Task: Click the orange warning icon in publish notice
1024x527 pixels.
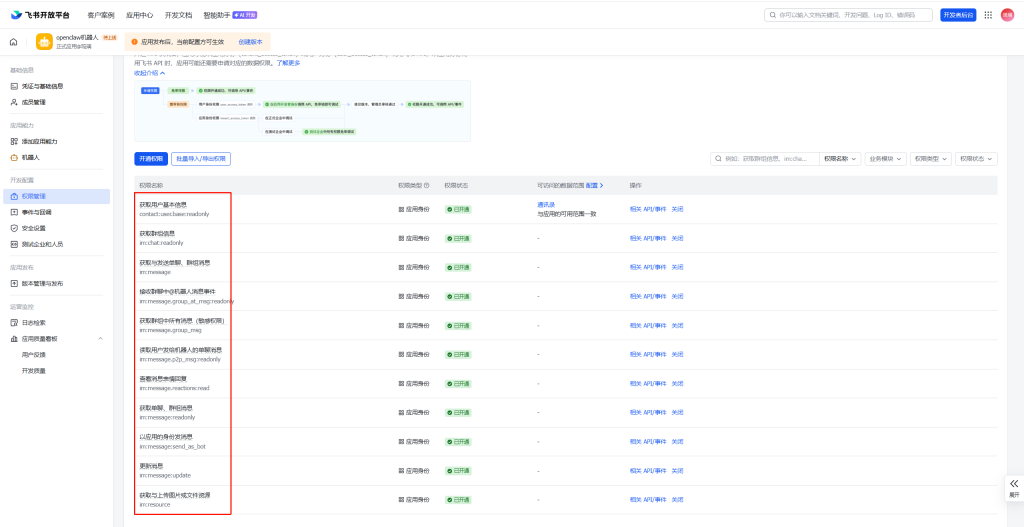Action: tap(135, 42)
